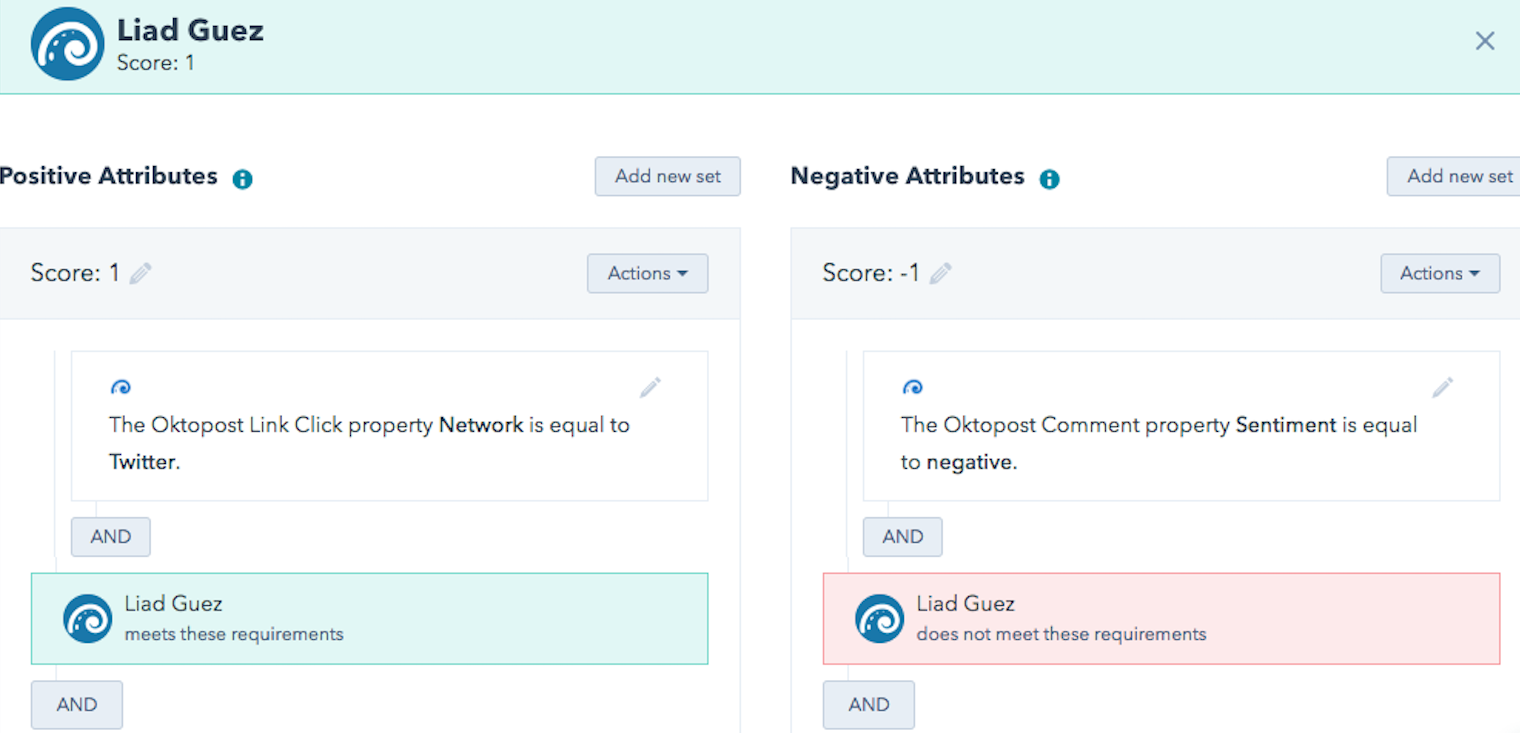Click the Oktopost icon on the Link Click card
1520x733 pixels.
(x=121, y=387)
